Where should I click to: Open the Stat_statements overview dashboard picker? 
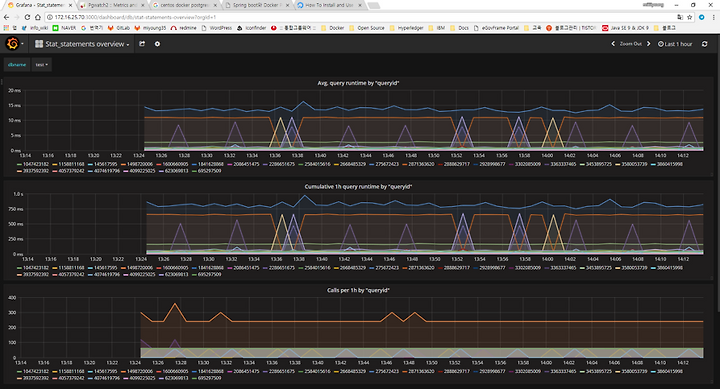(x=82, y=44)
